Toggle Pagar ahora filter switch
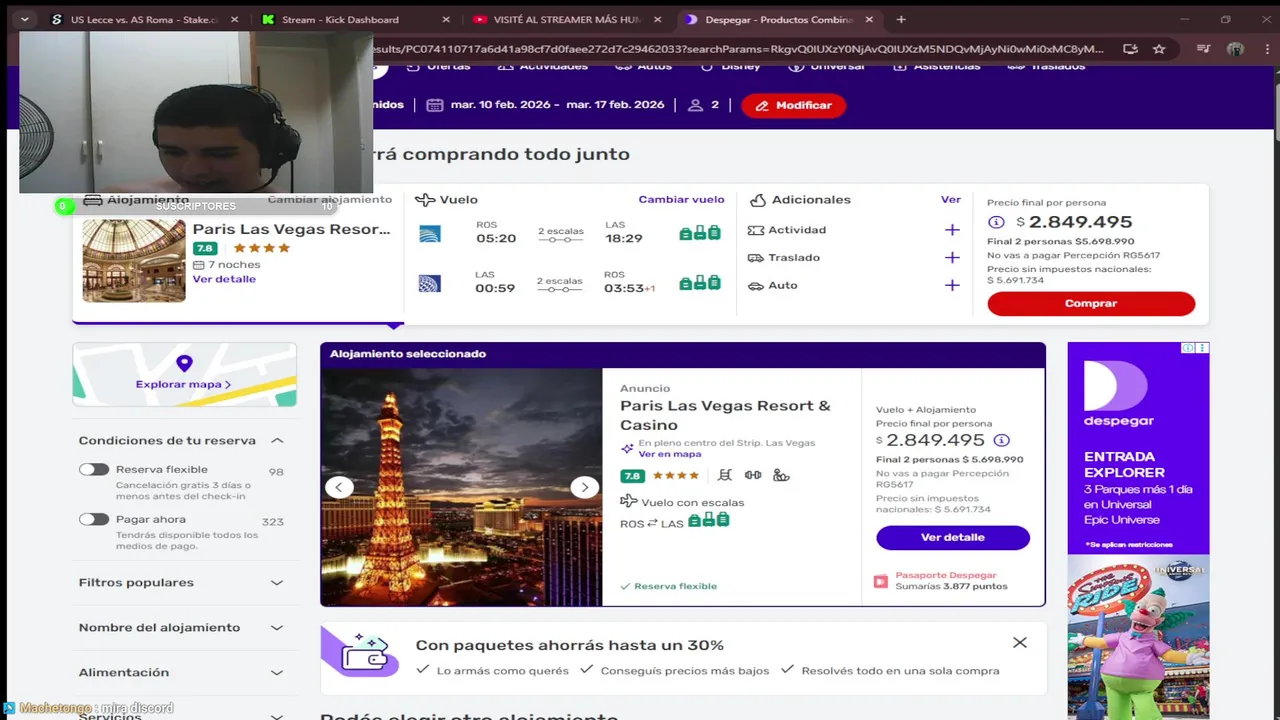 point(94,519)
